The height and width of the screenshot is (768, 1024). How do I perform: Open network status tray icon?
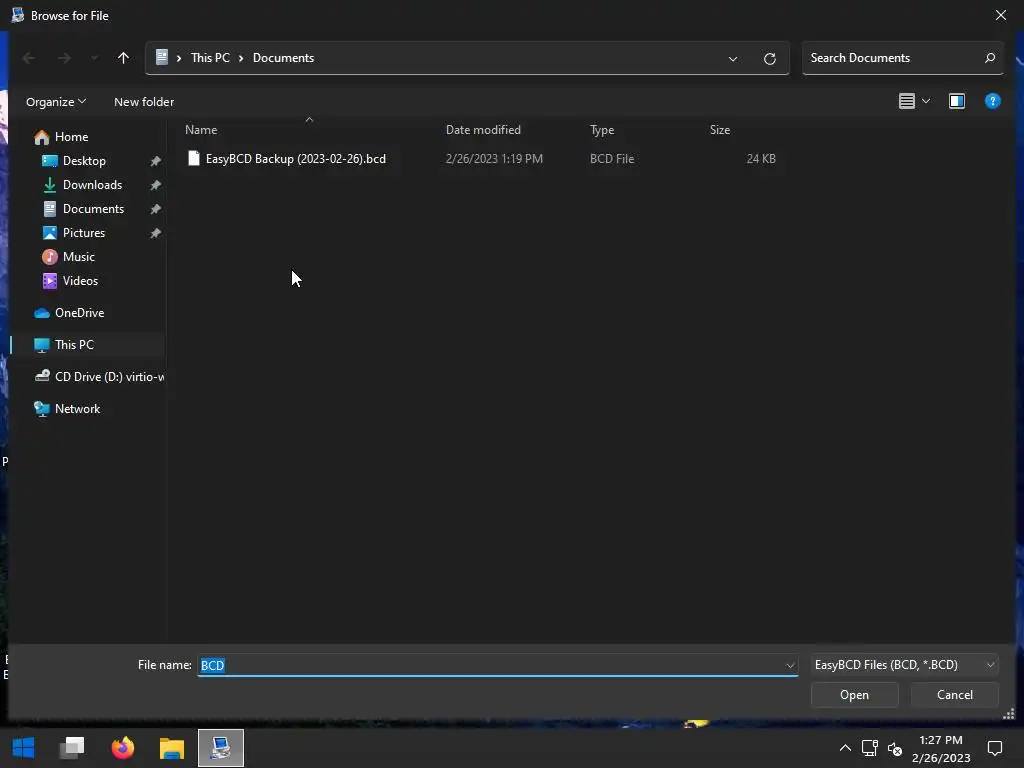869,748
